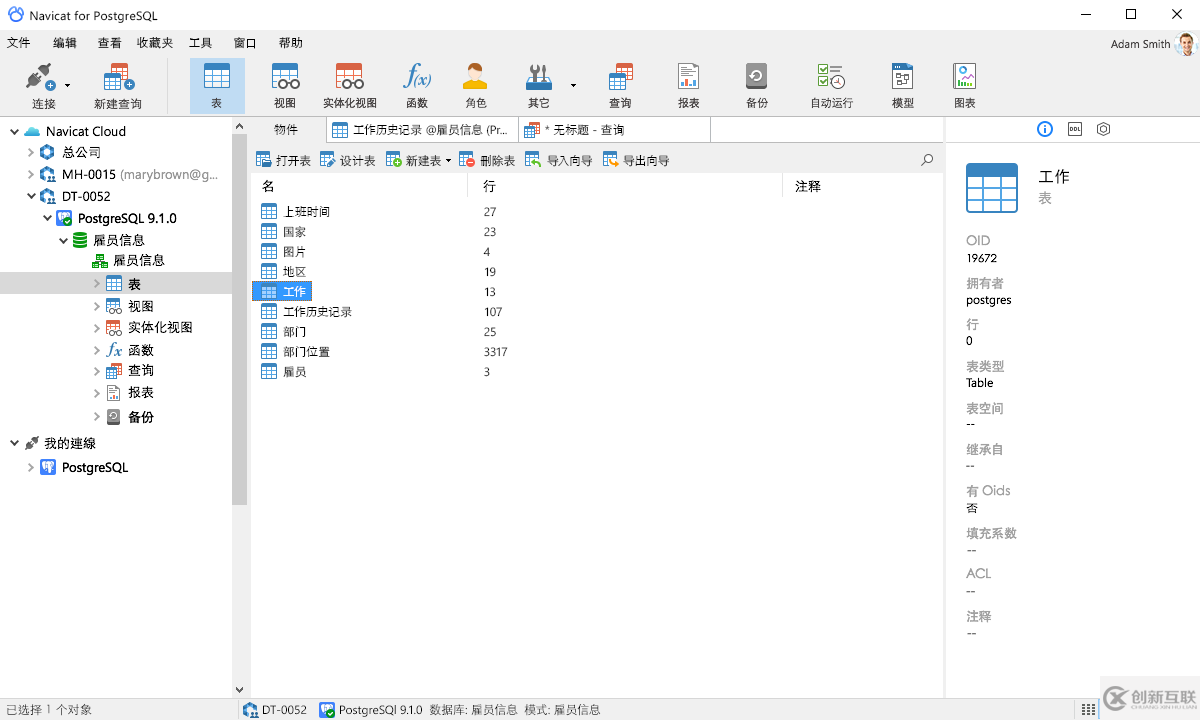Open the 工具 menu

pos(200,42)
